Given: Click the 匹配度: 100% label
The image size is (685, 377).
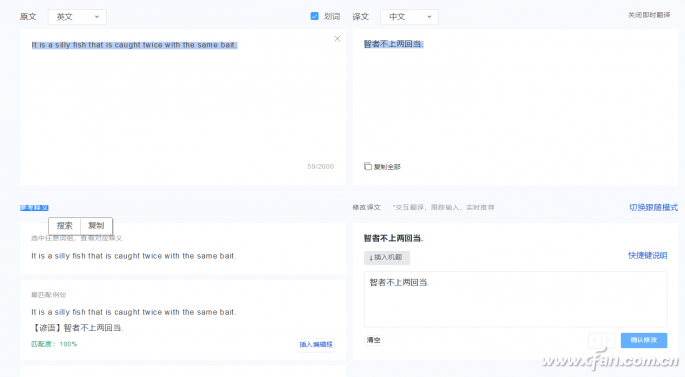Looking at the screenshot, I should click(54, 344).
